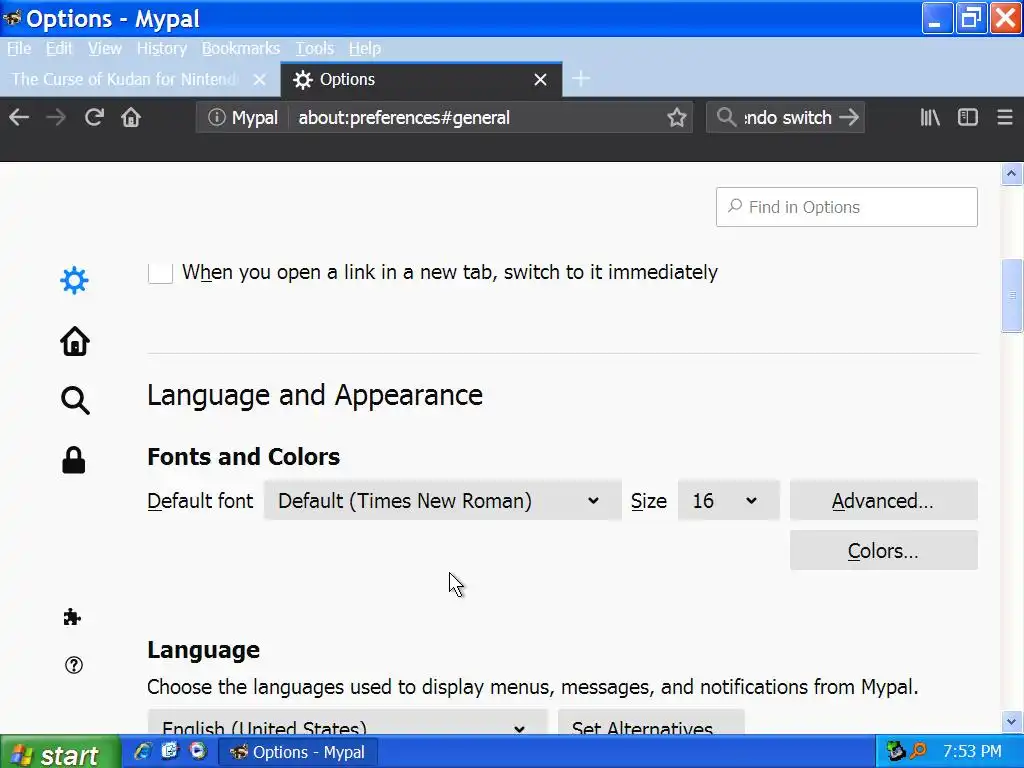The image size is (1024, 768).
Task: Go back with the back arrow
Action: pos(19,118)
